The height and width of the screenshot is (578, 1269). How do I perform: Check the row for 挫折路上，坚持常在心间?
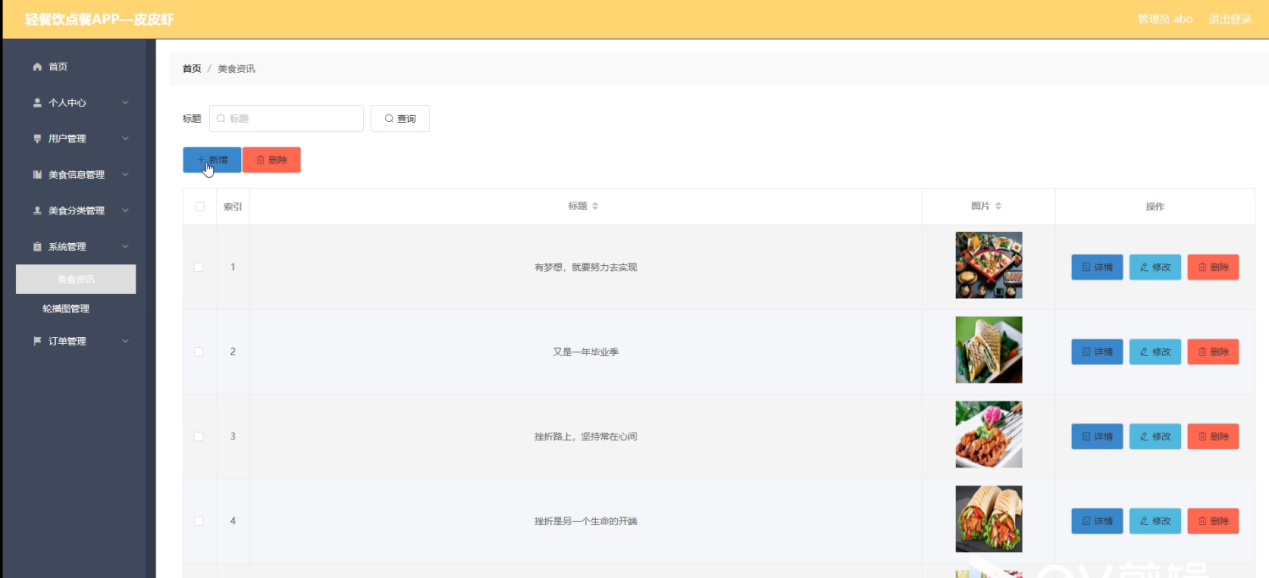(x=199, y=437)
